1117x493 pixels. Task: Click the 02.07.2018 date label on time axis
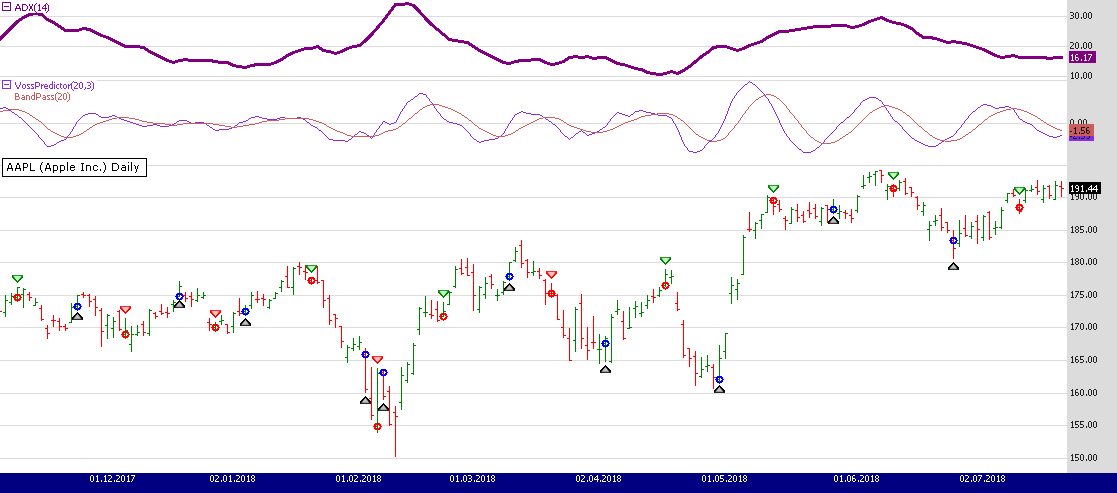click(981, 479)
